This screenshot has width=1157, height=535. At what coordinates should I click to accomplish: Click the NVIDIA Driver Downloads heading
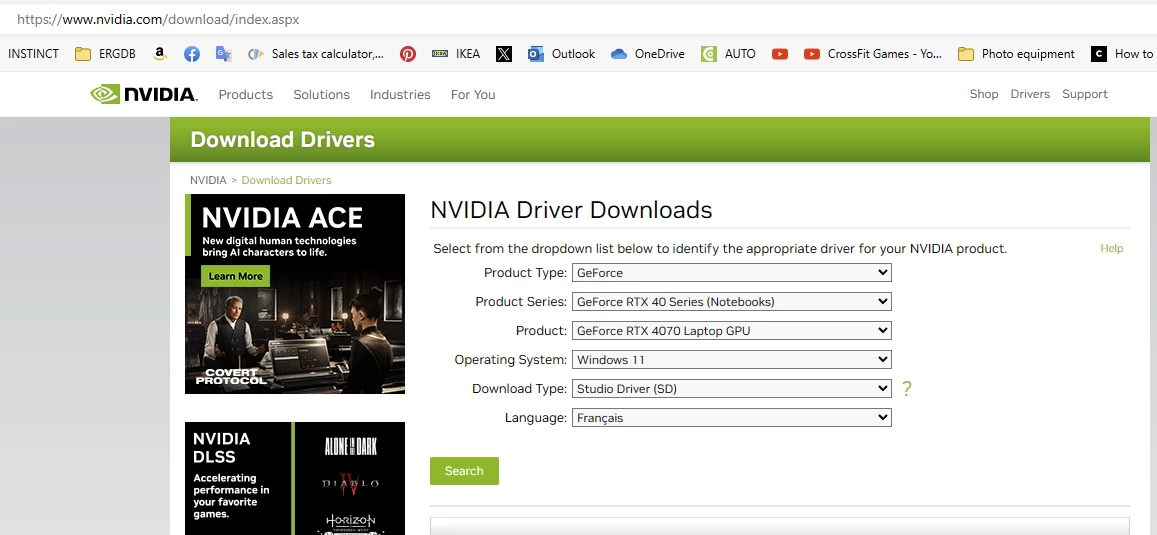coord(571,210)
